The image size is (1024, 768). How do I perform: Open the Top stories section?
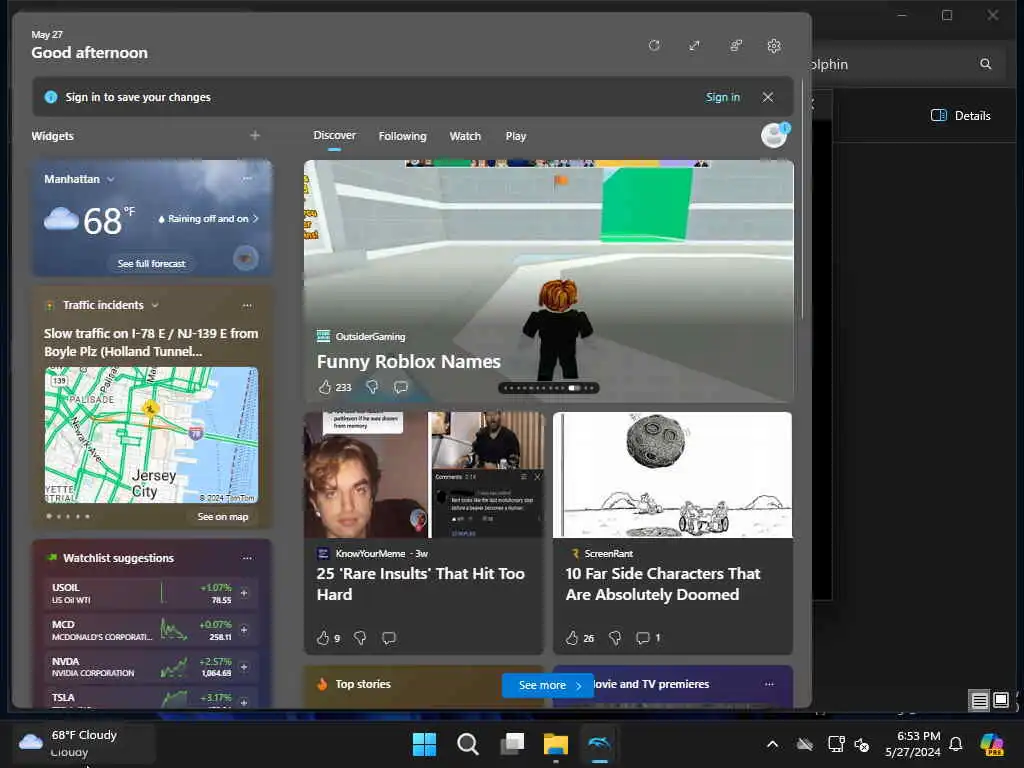[362, 684]
